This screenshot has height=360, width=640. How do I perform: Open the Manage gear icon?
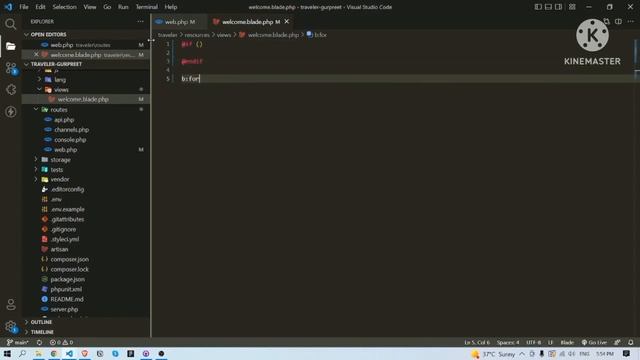click(x=11, y=326)
